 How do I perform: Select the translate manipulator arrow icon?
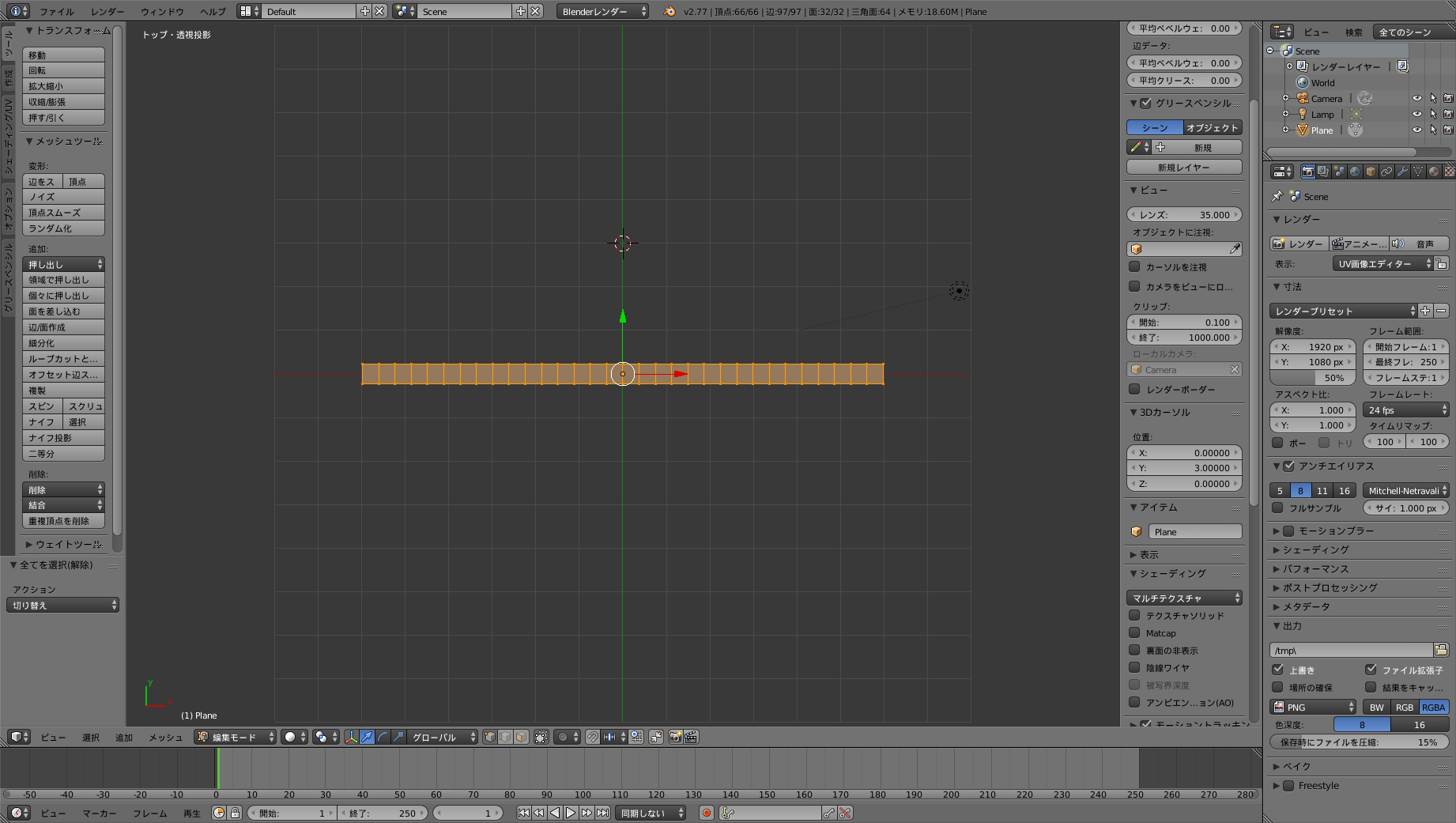pyautogui.click(x=367, y=737)
